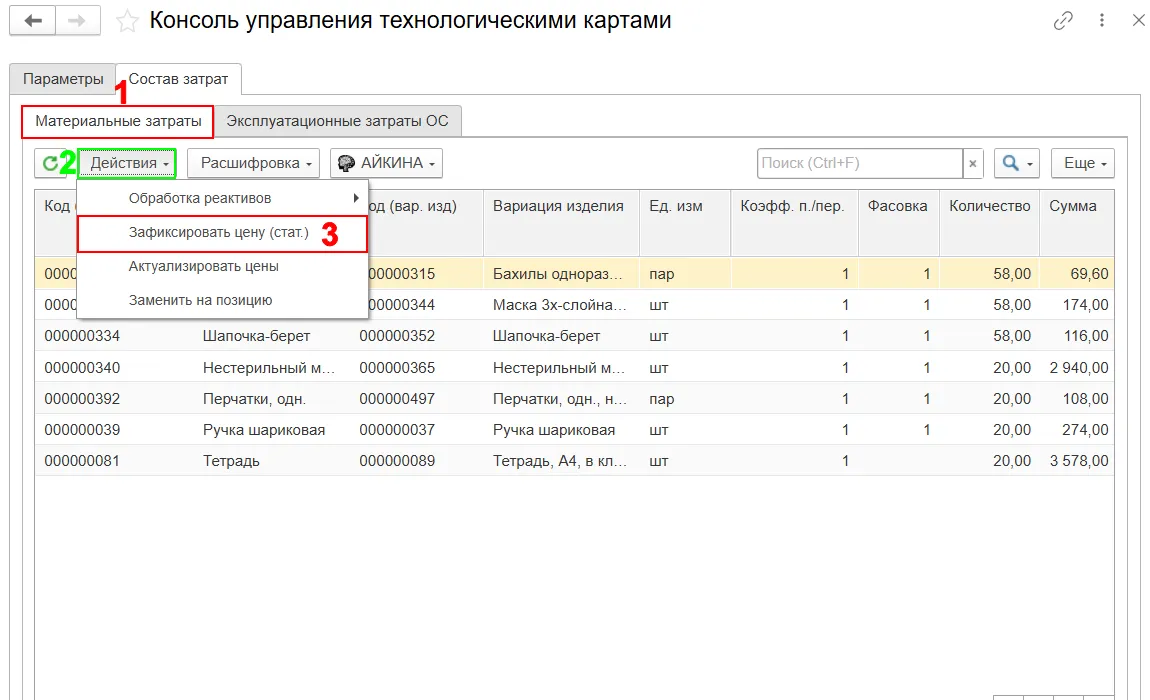Select the Бахилы однораз… variation cell
The image size is (1150, 700).
coord(561,274)
